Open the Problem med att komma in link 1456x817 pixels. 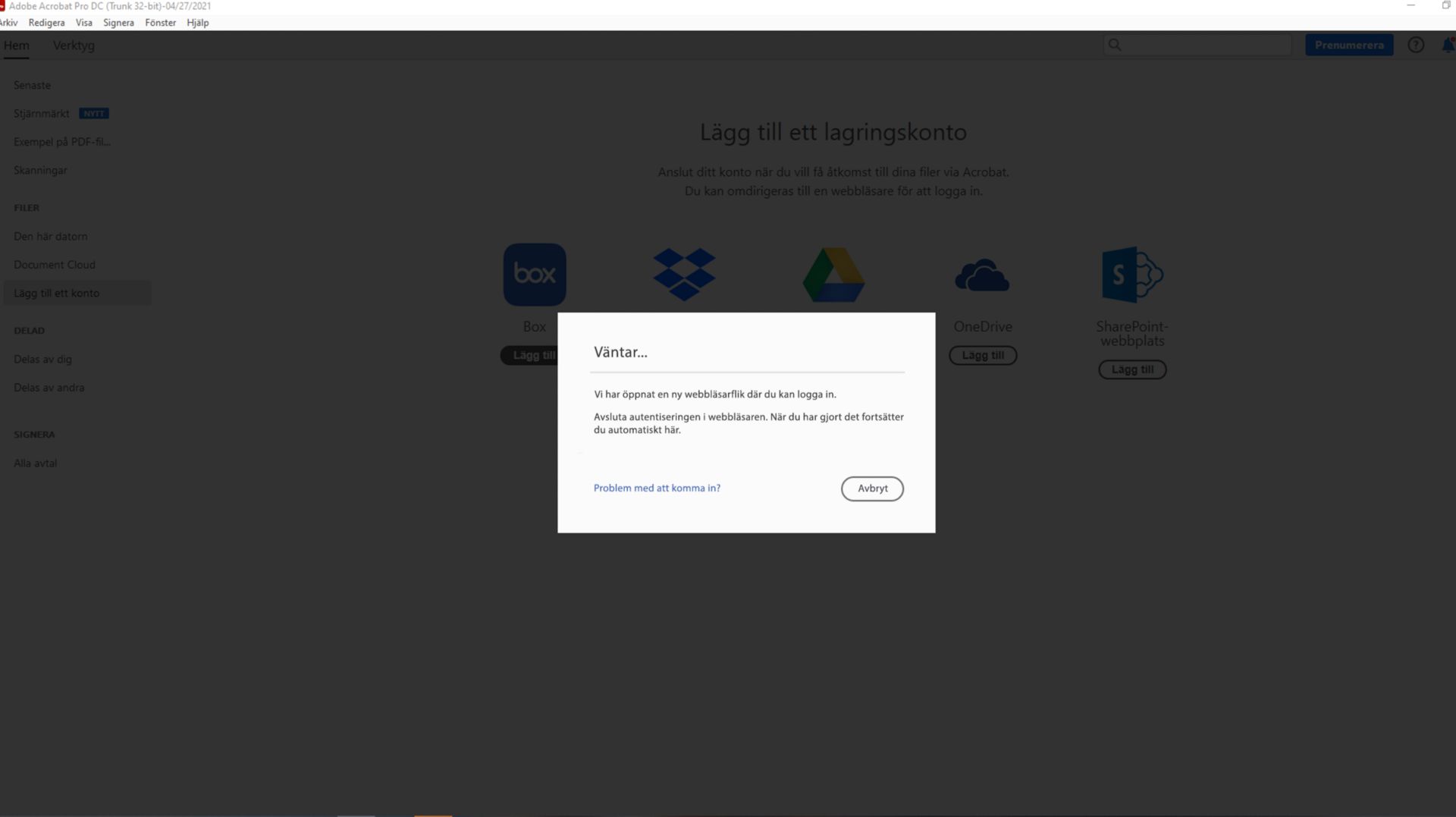coord(657,488)
